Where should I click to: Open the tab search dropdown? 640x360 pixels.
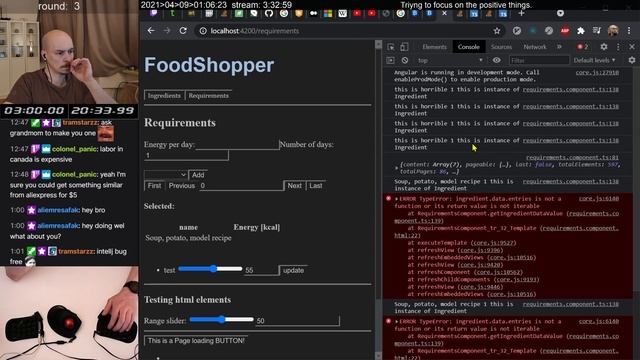click(560, 13)
